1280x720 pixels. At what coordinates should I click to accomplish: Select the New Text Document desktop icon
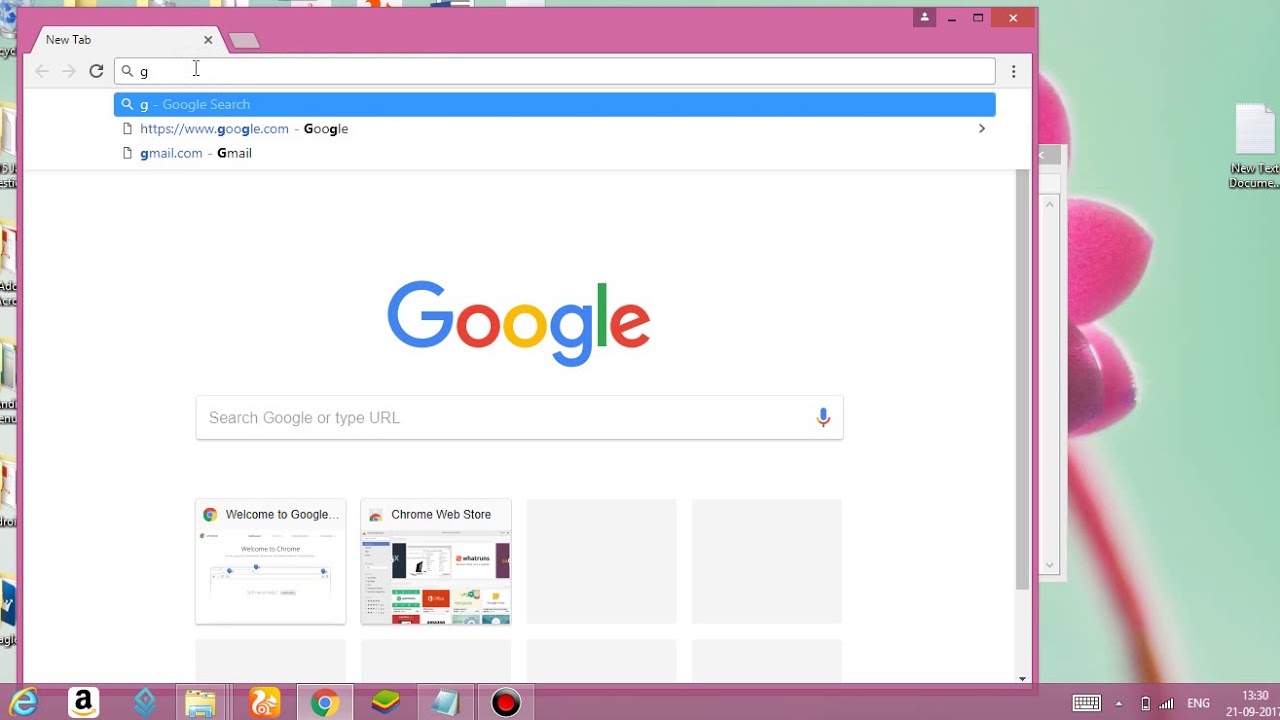1255,146
